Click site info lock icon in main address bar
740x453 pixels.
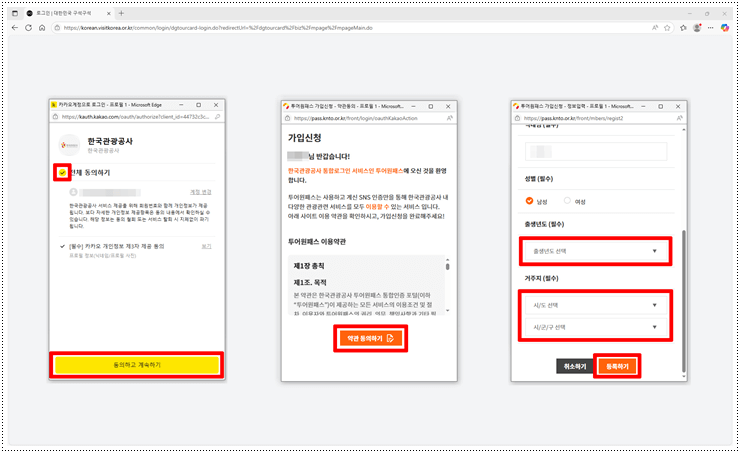click(58, 28)
